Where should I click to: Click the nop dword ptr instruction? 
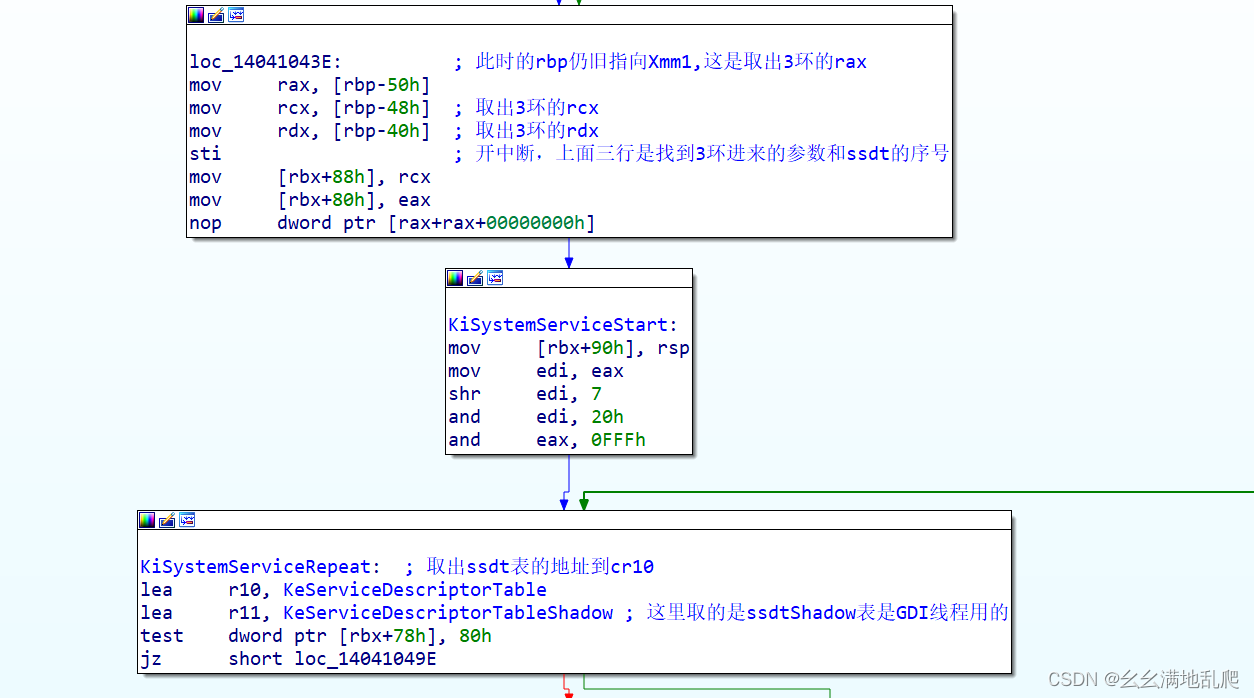tap(392, 223)
